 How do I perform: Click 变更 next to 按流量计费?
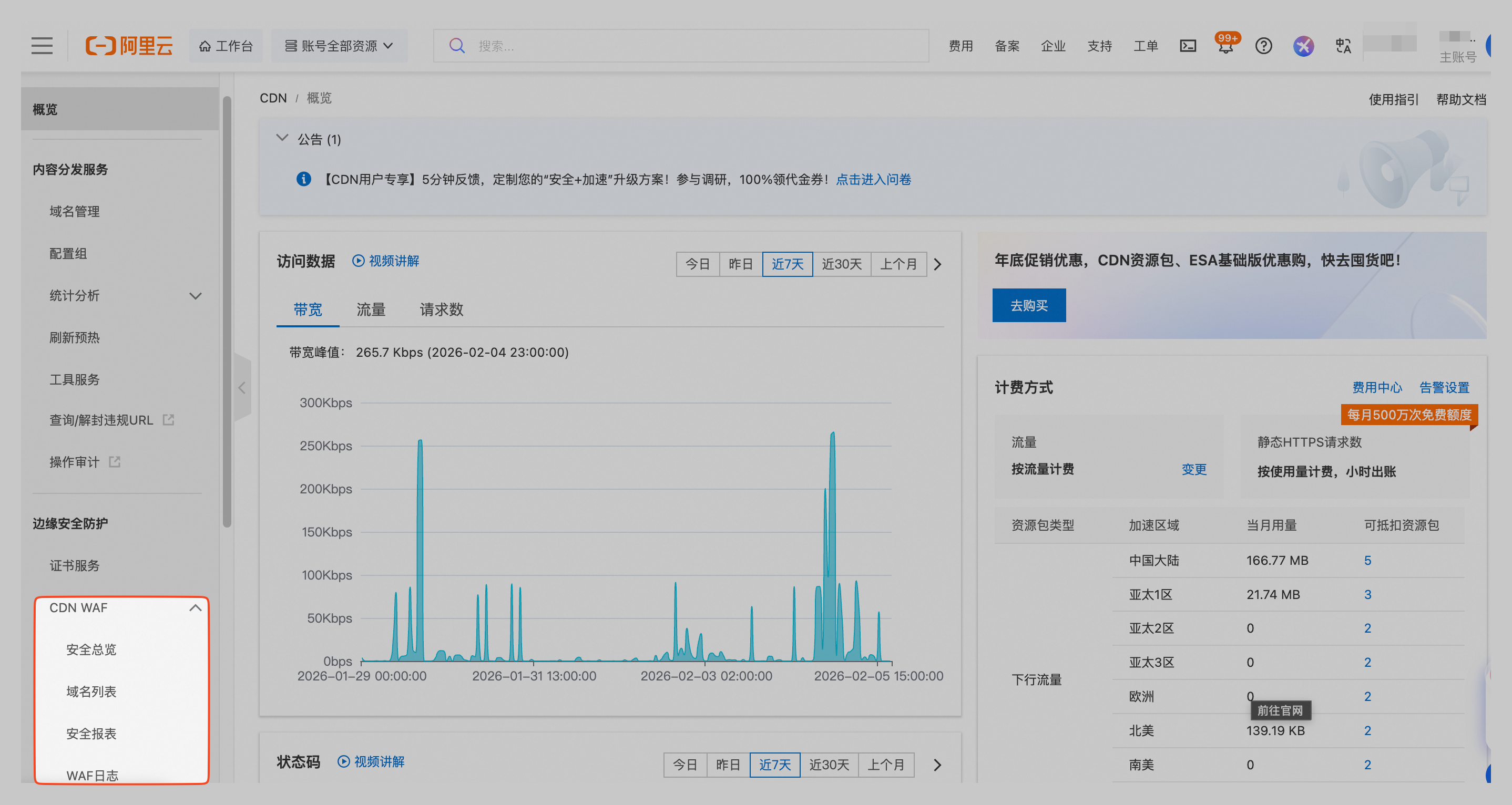tap(1194, 469)
